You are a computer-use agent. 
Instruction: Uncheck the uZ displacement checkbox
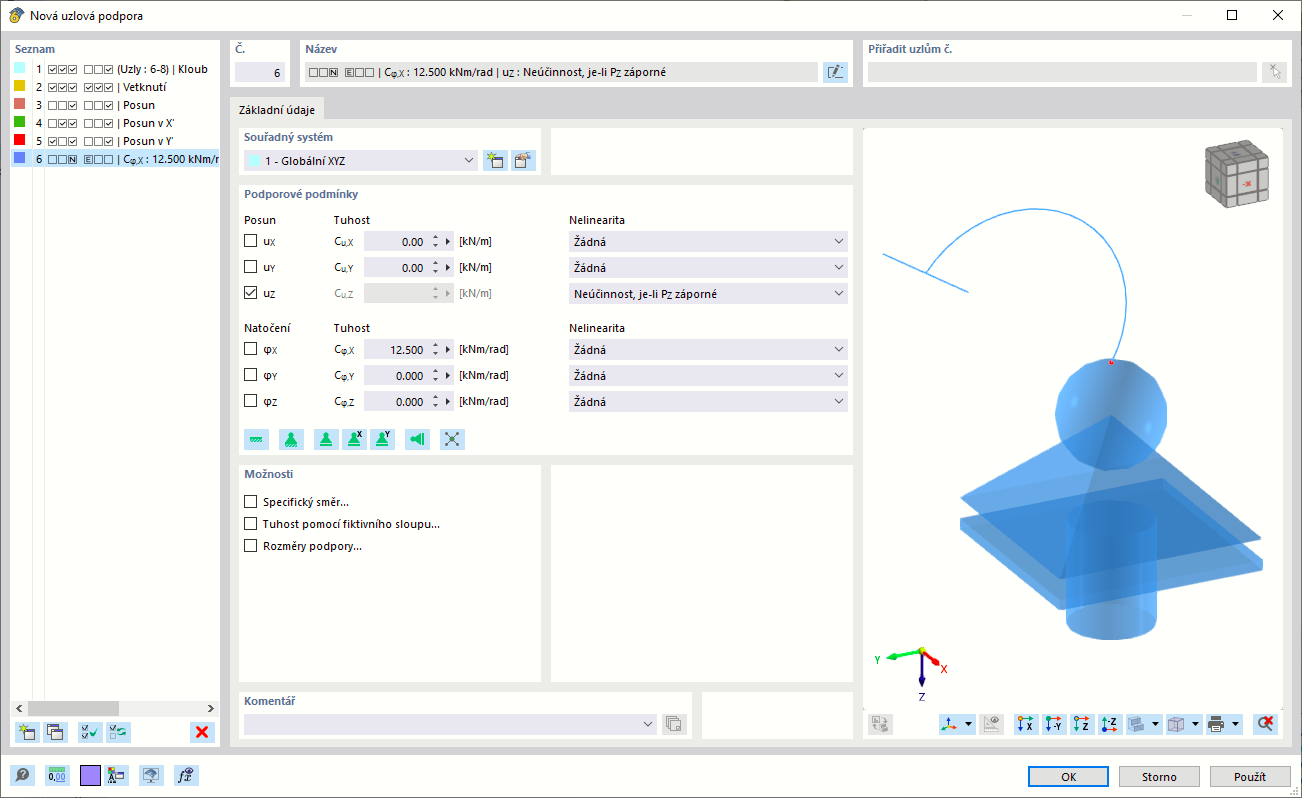click(251, 293)
